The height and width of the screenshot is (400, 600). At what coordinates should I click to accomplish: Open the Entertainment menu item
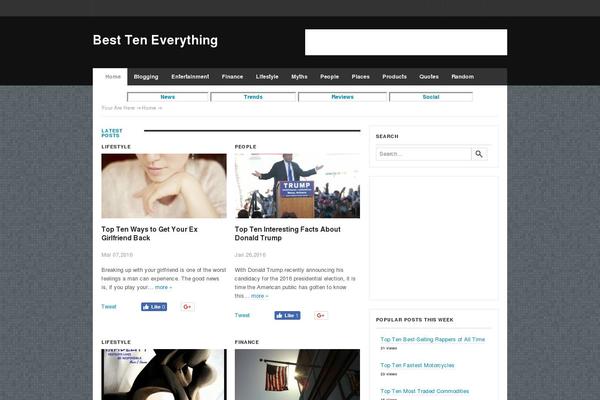pos(190,77)
